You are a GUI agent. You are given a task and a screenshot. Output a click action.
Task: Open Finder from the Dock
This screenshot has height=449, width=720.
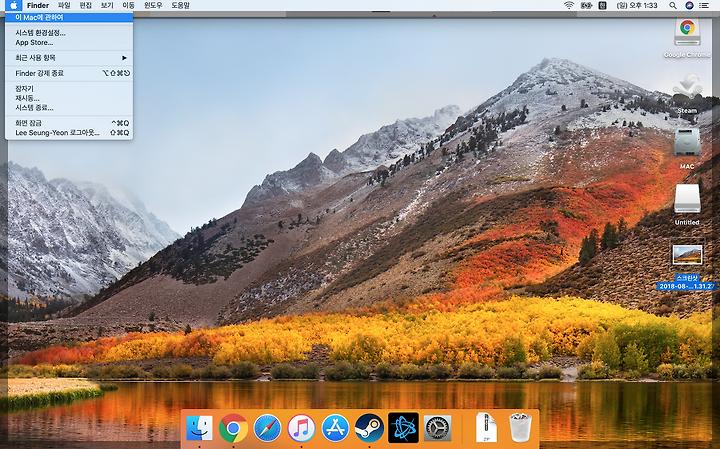[x=199, y=428]
